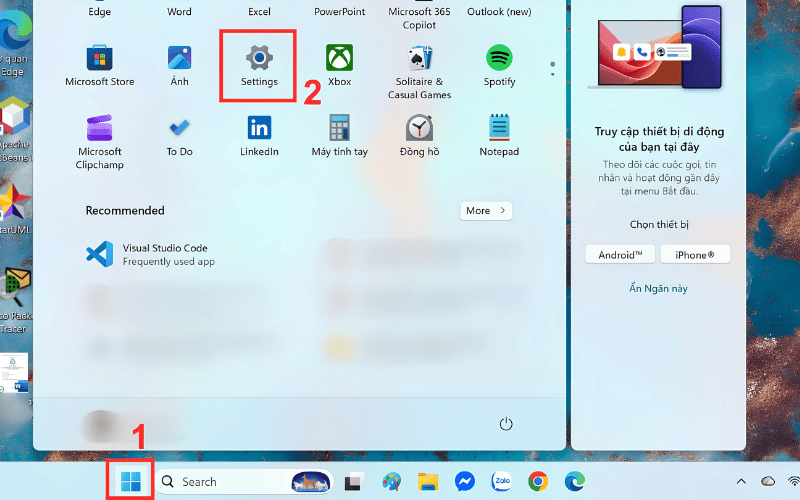The height and width of the screenshot is (500, 800).
Task: Open Zalo on the taskbar
Action: (502, 481)
